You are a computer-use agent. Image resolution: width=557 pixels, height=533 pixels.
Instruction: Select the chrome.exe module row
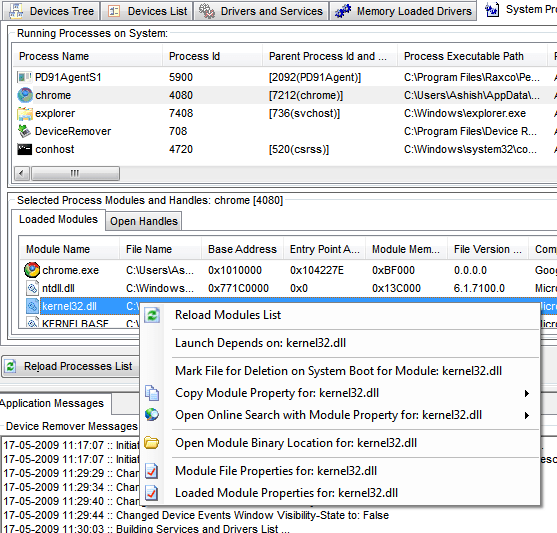(288, 270)
